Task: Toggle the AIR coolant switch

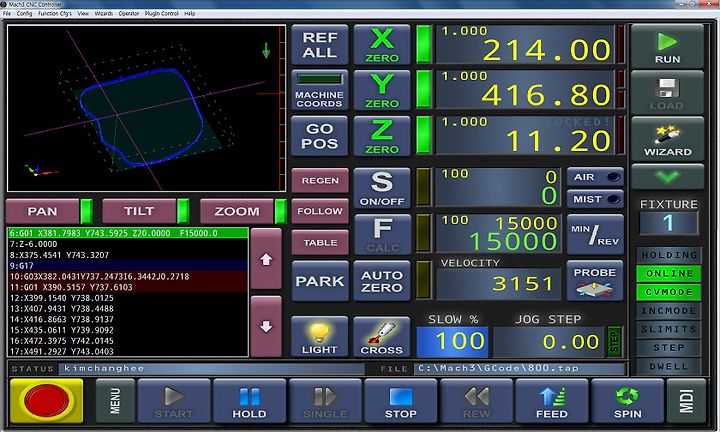Action: [x=595, y=177]
